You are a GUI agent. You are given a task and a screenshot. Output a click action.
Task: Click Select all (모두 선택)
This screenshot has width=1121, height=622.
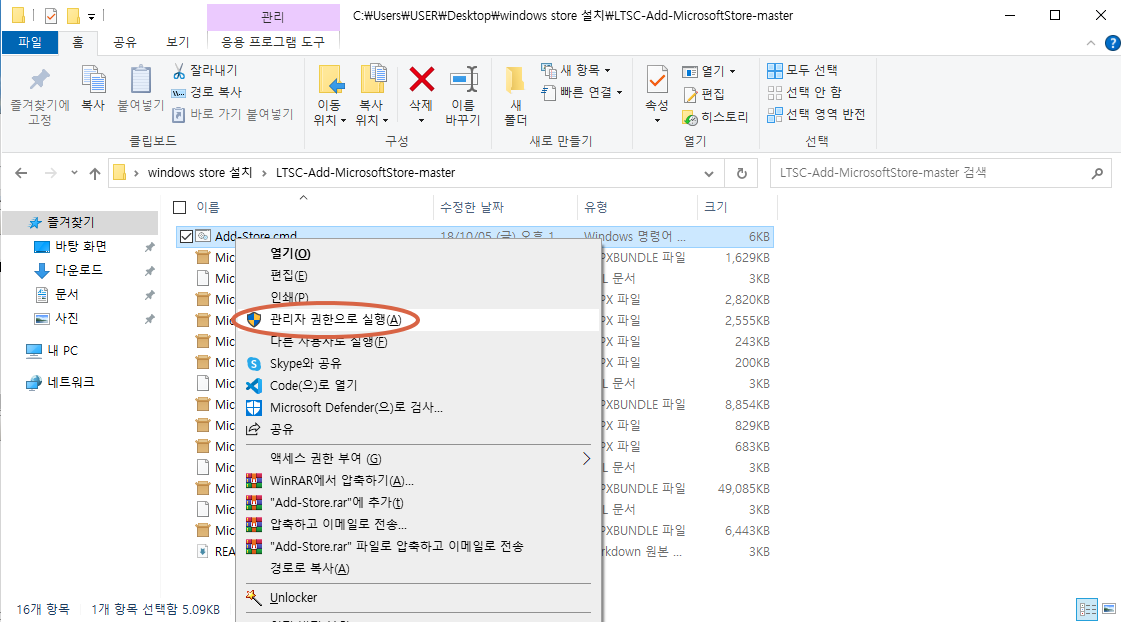click(x=802, y=70)
